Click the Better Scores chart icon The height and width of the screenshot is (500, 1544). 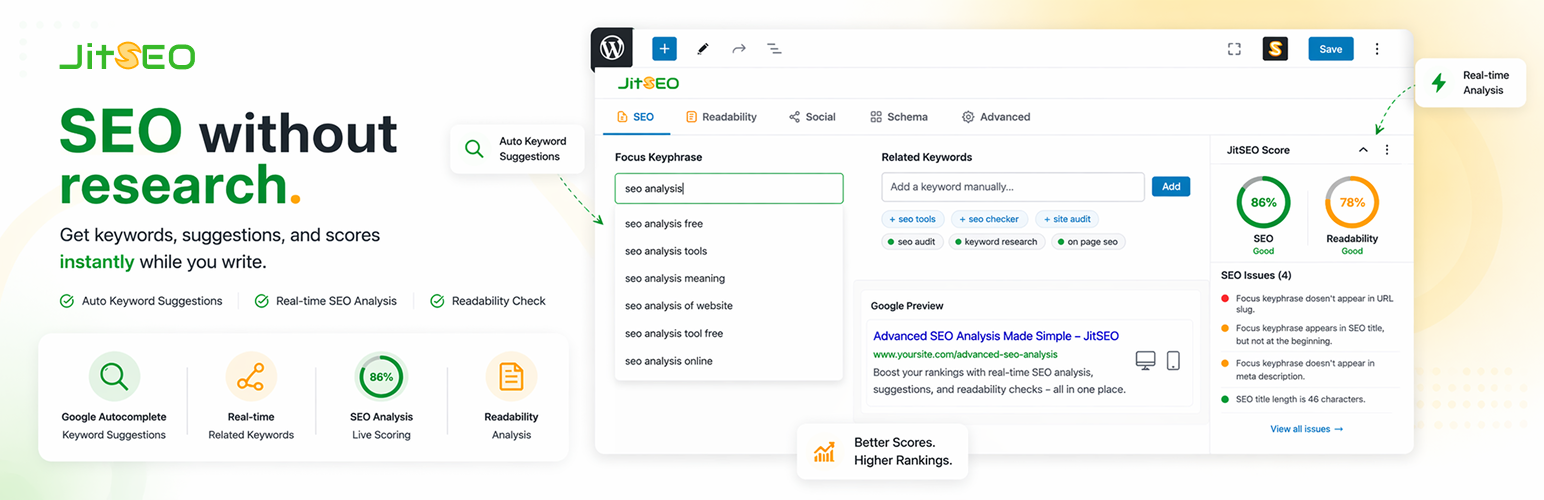824,452
